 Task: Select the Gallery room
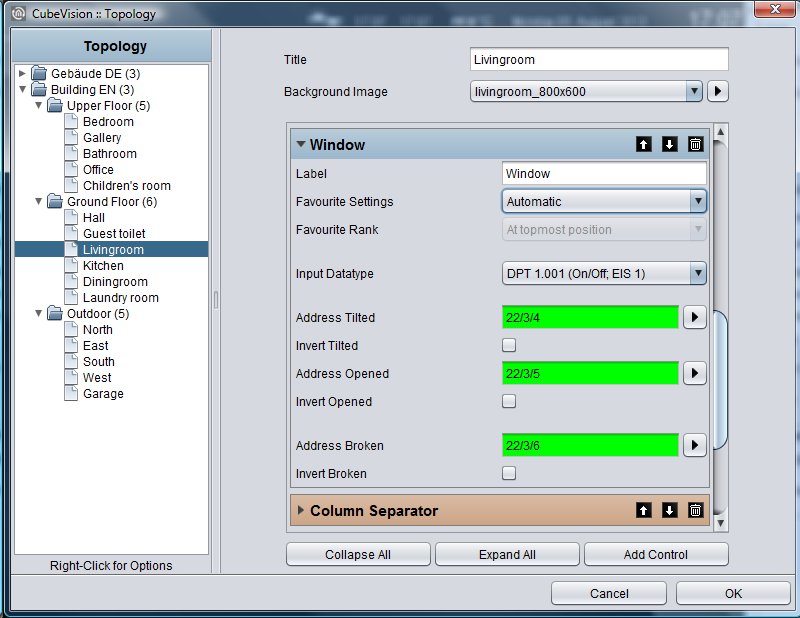point(102,138)
